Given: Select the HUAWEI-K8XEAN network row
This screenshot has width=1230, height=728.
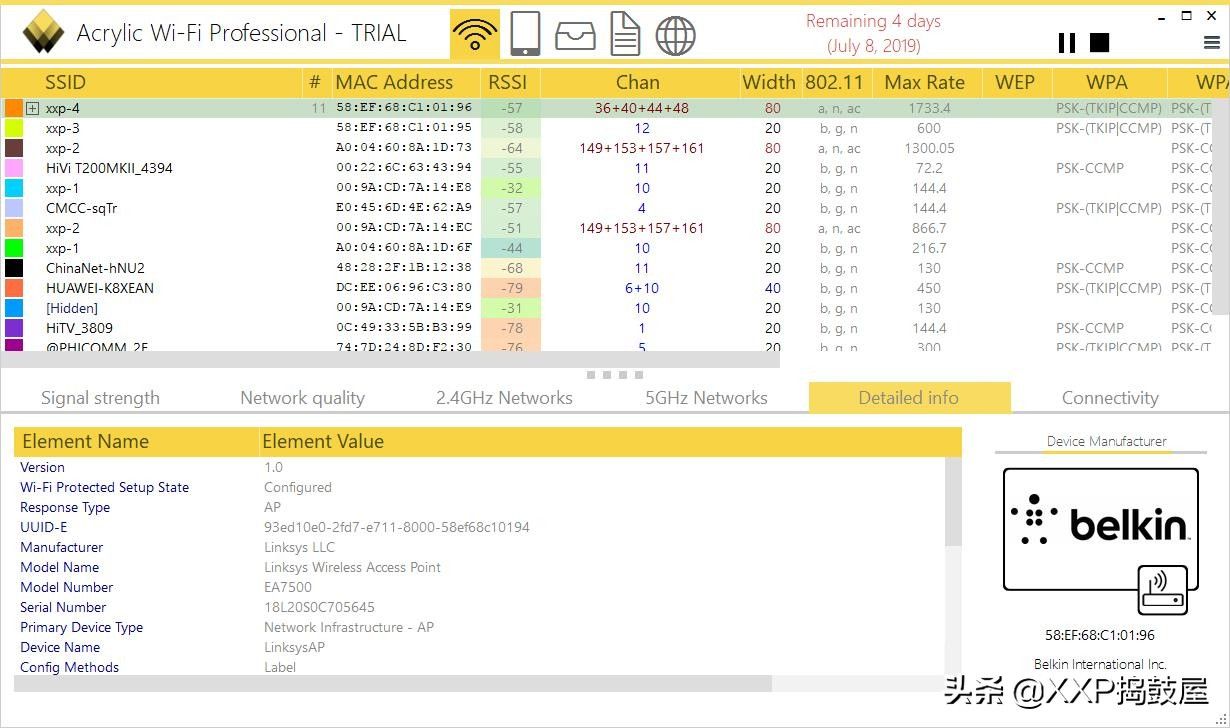Looking at the screenshot, I should pyautogui.click(x=100, y=288).
